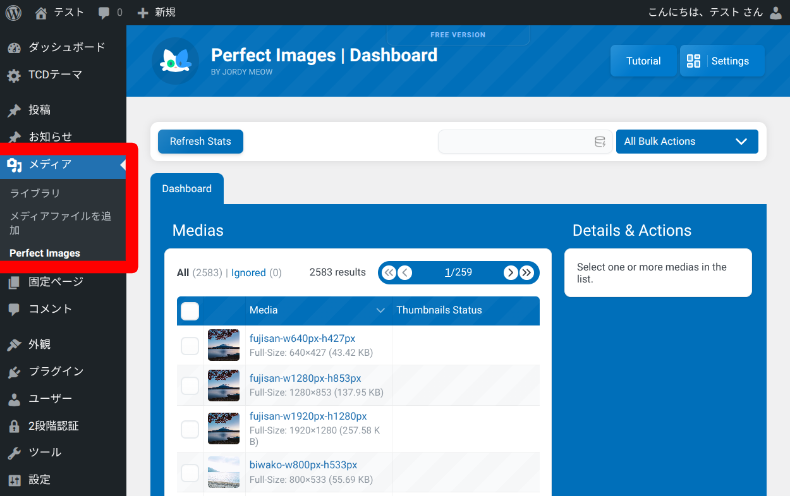The image size is (790, 496).
Task: Open ダッシュボード in sidebar
Action: (63, 47)
